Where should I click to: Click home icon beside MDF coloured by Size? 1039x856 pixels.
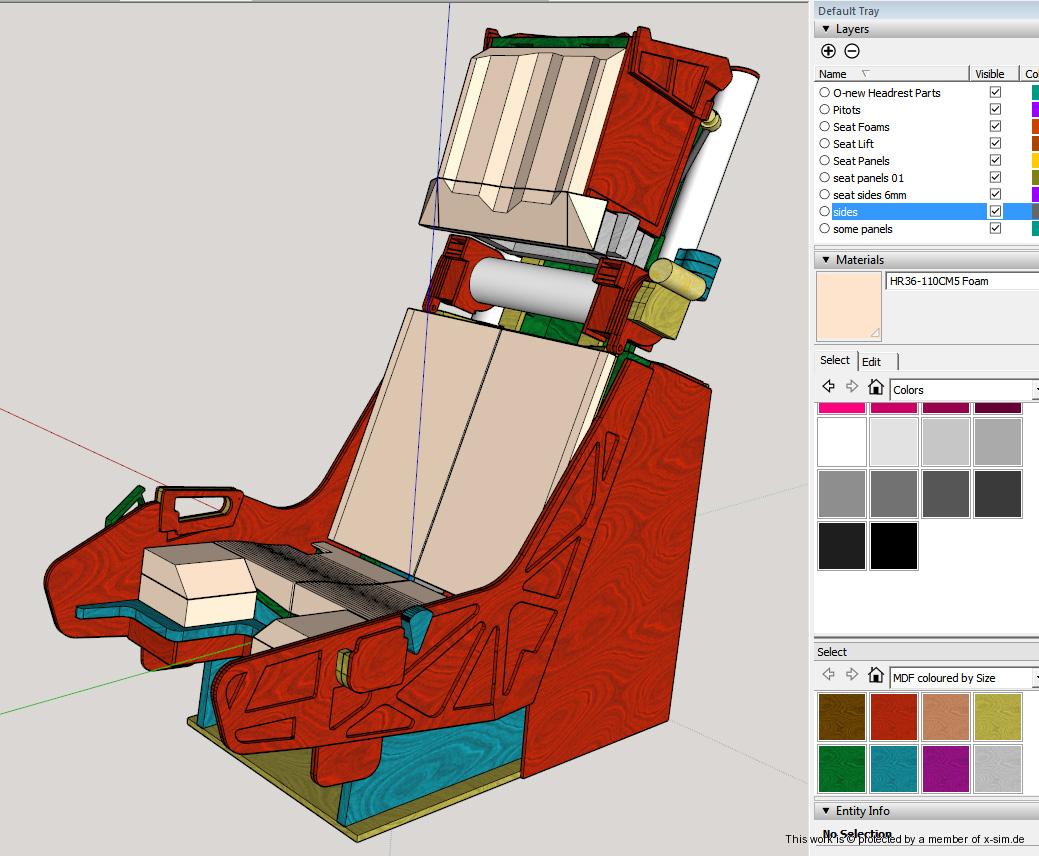tap(876, 676)
